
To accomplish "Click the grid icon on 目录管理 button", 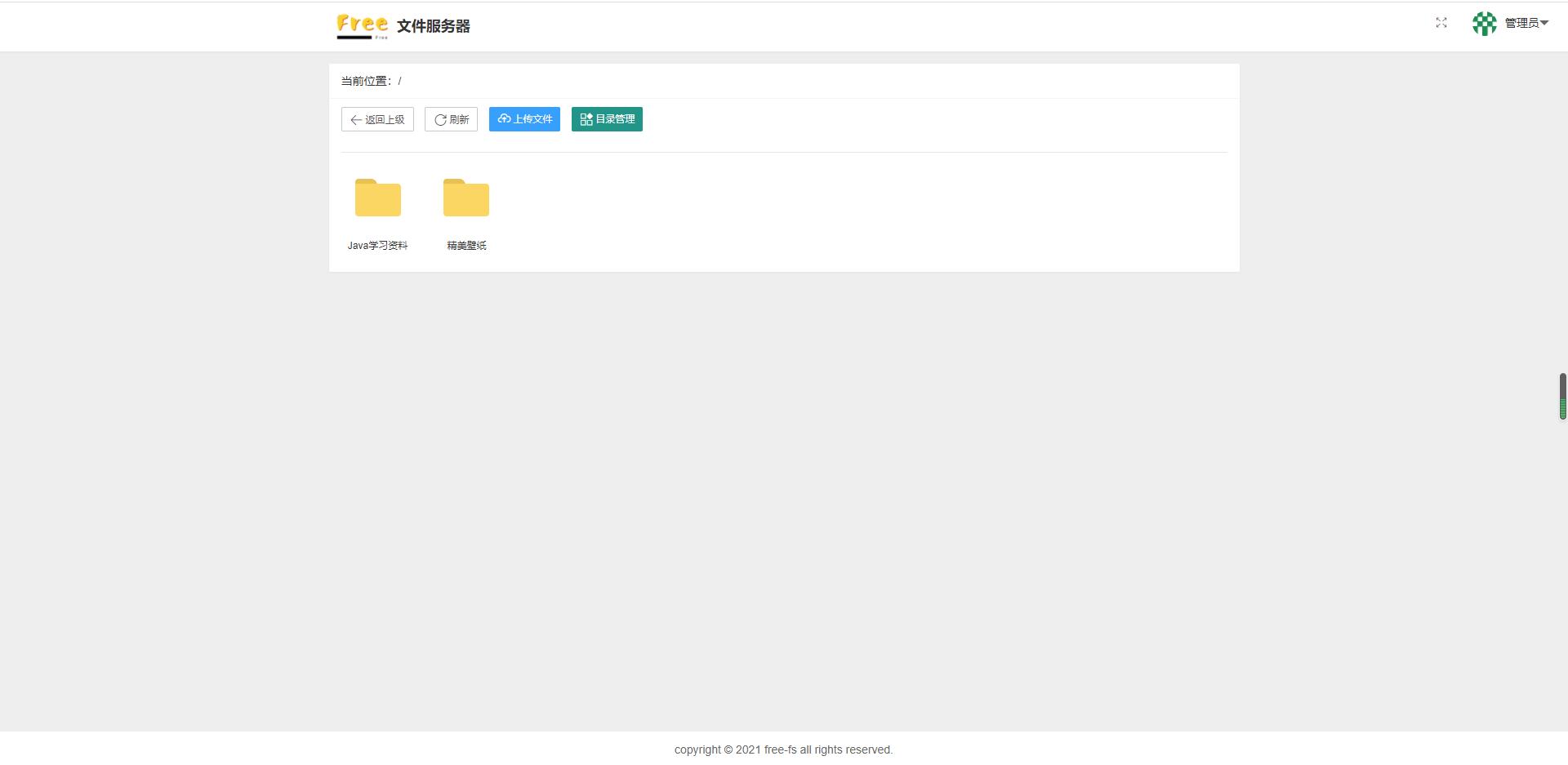I will [x=586, y=119].
